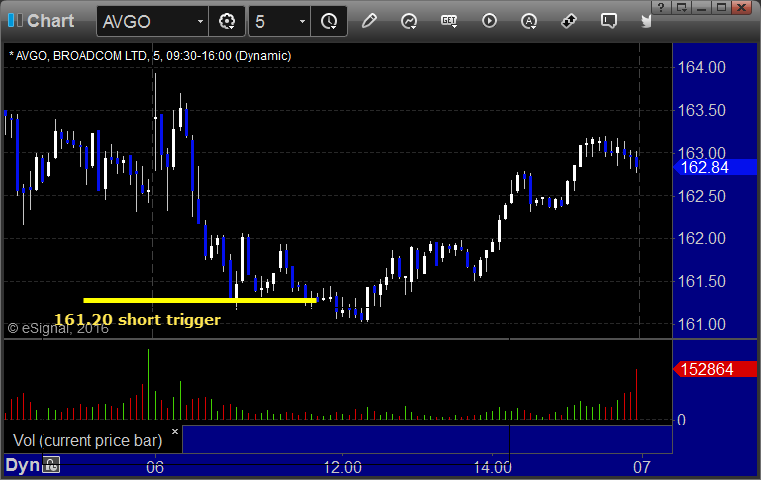Click the 161.00 price axis label
This screenshot has height=480, width=761.
pos(701,324)
